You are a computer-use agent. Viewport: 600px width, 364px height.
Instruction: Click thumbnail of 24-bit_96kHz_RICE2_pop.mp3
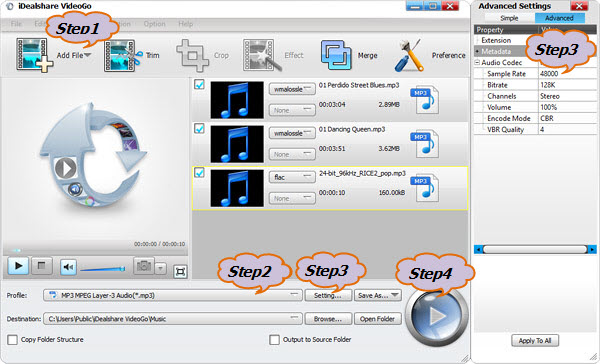(237, 188)
